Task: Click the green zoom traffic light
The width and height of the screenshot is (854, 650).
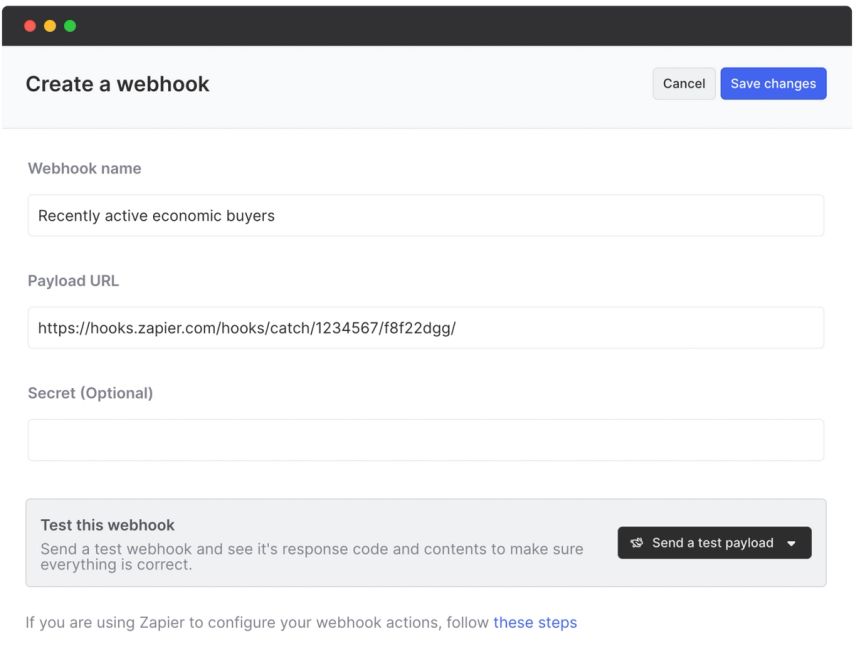Action: (x=68, y=25)
